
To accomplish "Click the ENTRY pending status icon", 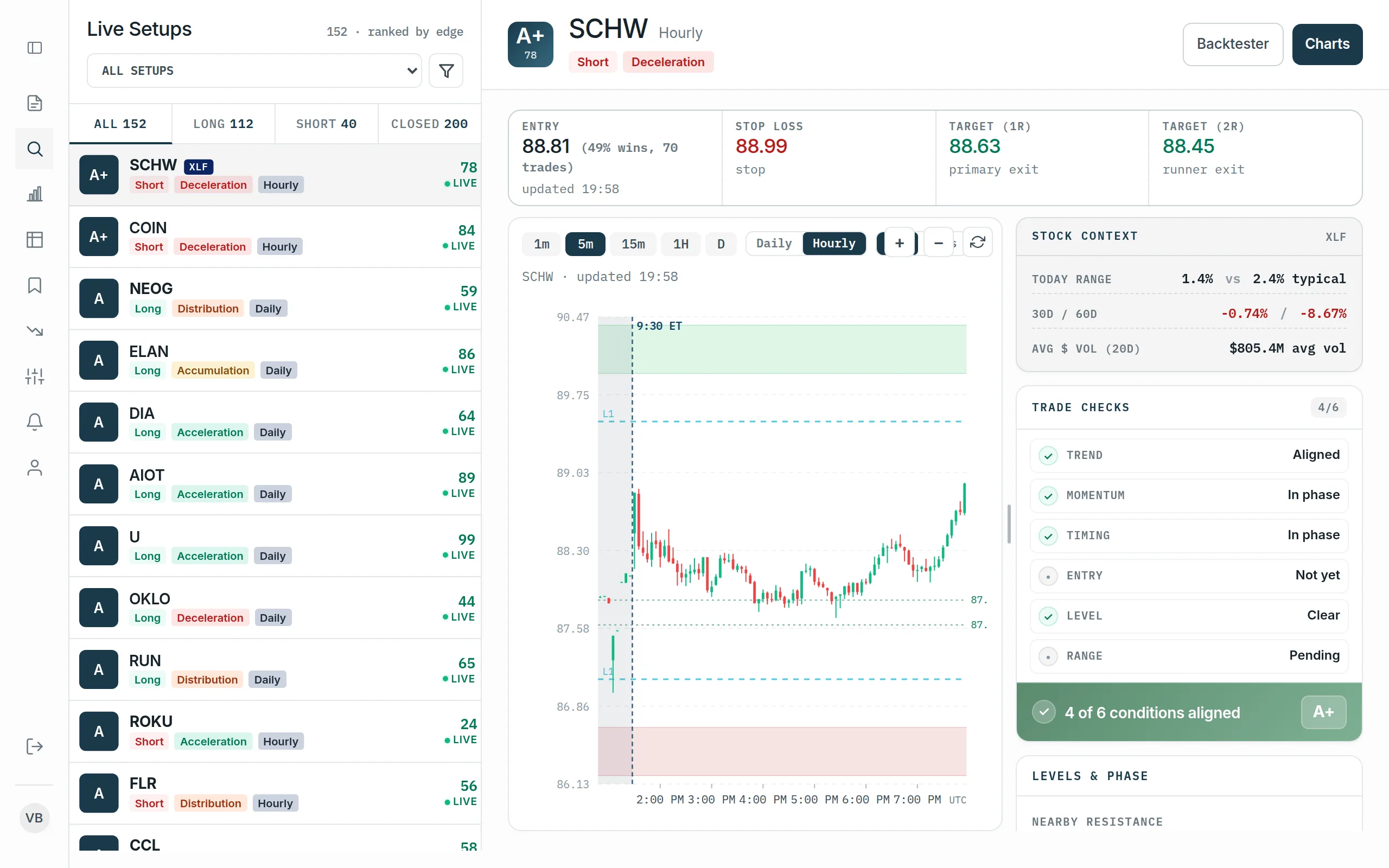I will tap(1048, 576).
